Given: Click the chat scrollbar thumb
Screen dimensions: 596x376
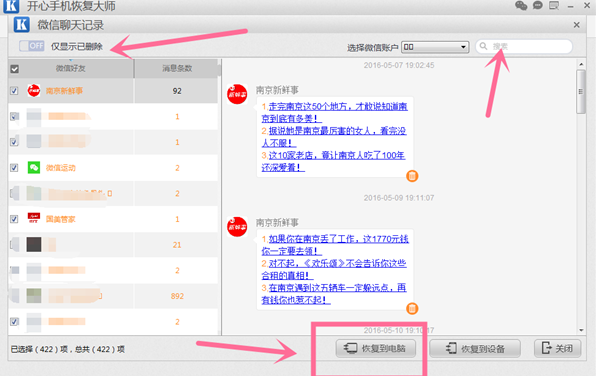Looking at the screenshot, I should coord(581,92).
